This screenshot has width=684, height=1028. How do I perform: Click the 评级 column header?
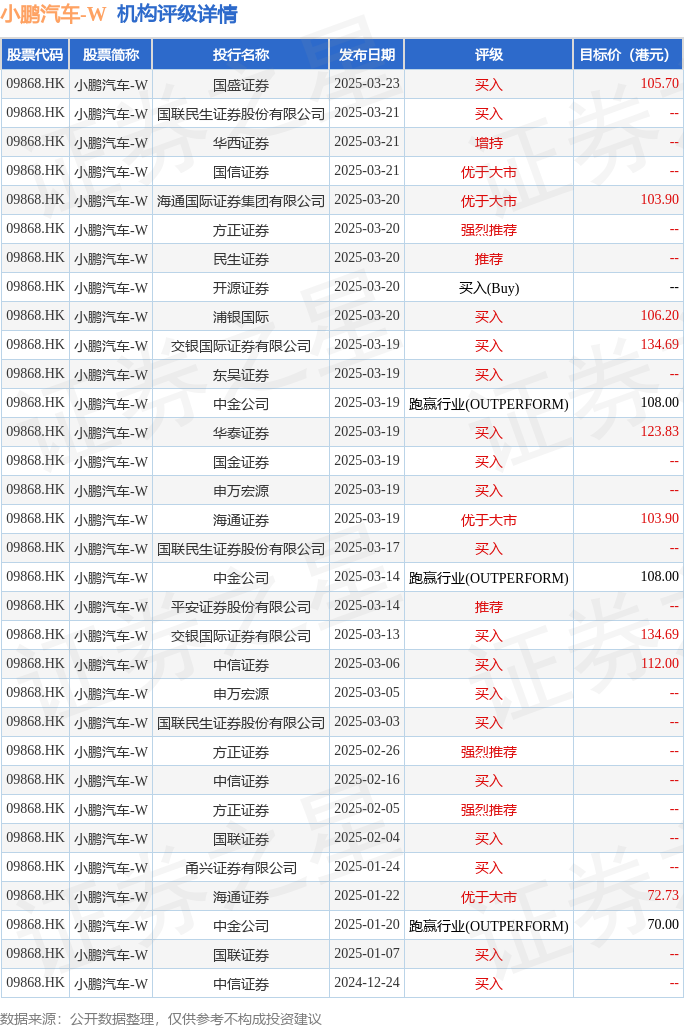click(x=489, y=54)
